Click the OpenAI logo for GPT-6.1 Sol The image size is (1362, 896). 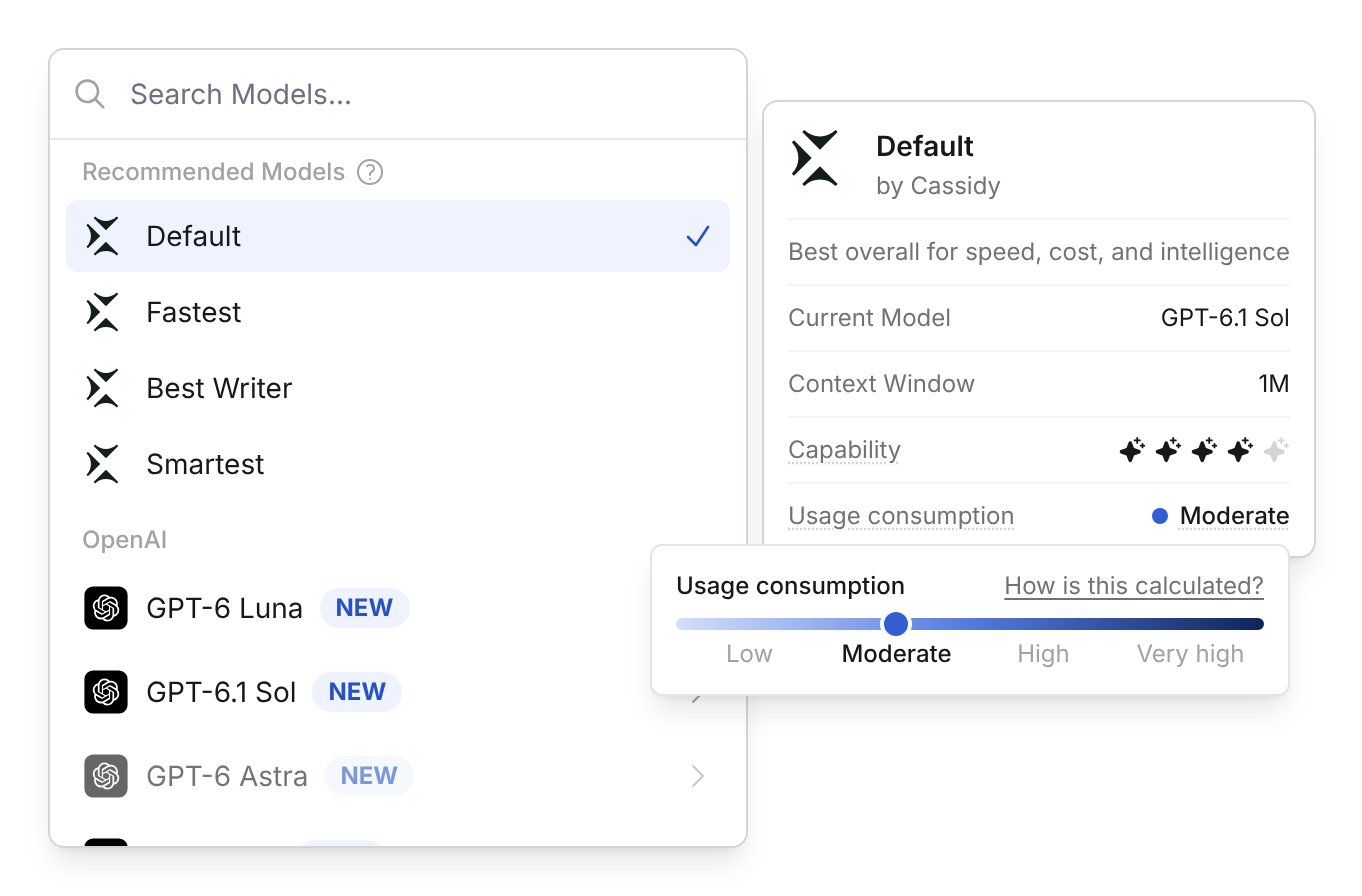(x=106, y=692)
